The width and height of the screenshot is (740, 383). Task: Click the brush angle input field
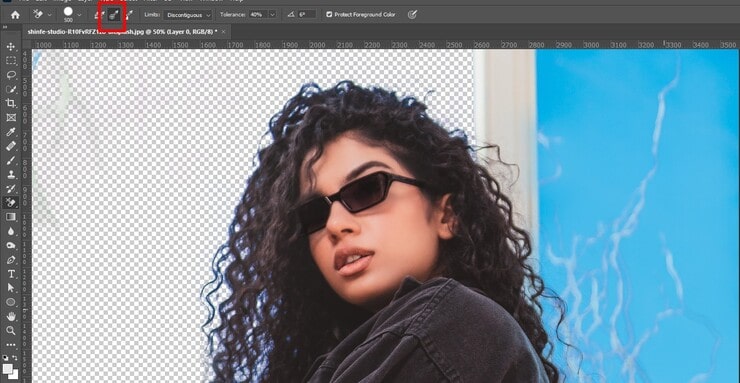[307, 15]
